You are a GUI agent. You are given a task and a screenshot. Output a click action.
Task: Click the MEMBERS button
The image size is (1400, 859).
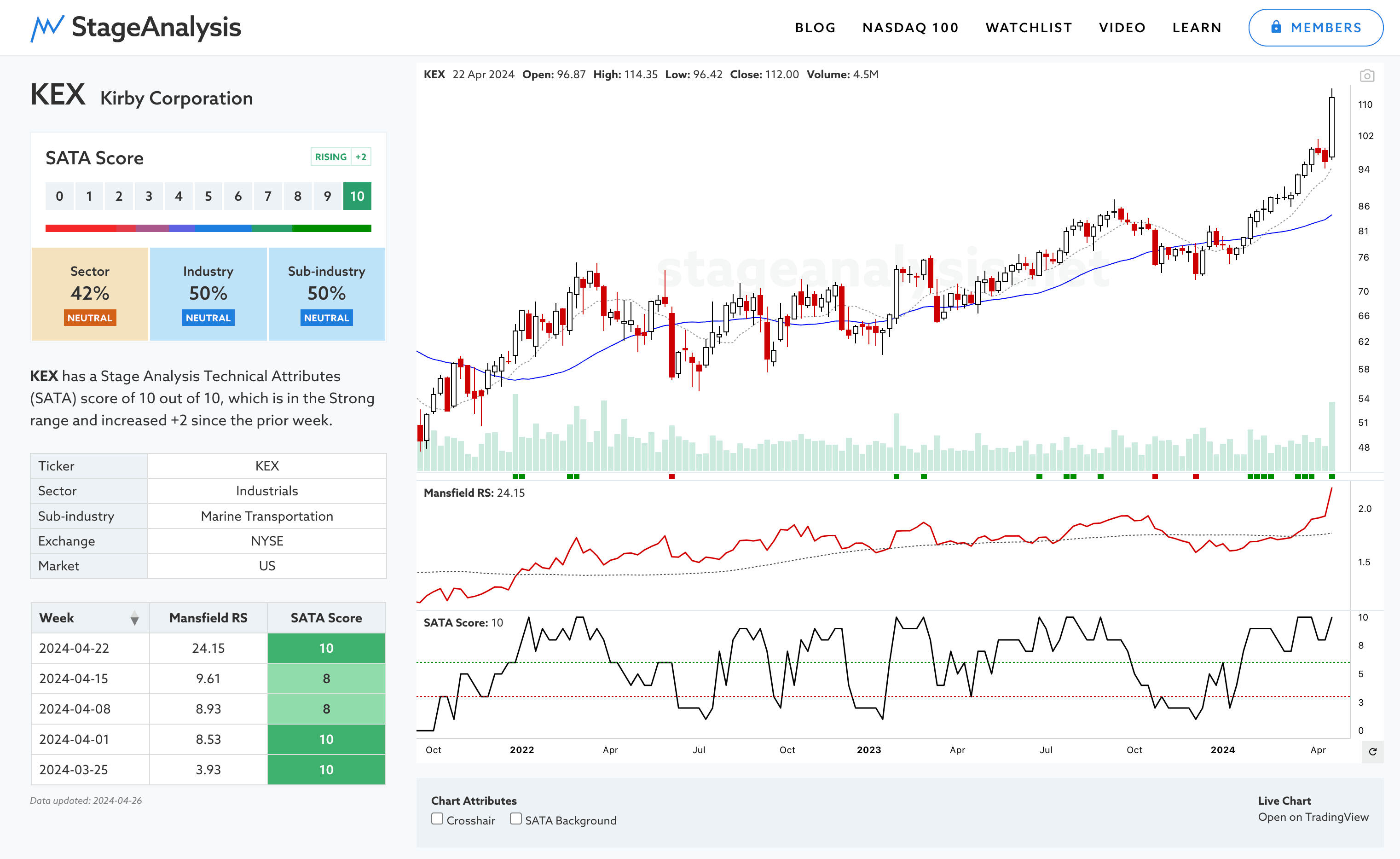(x=1315, y=27)
